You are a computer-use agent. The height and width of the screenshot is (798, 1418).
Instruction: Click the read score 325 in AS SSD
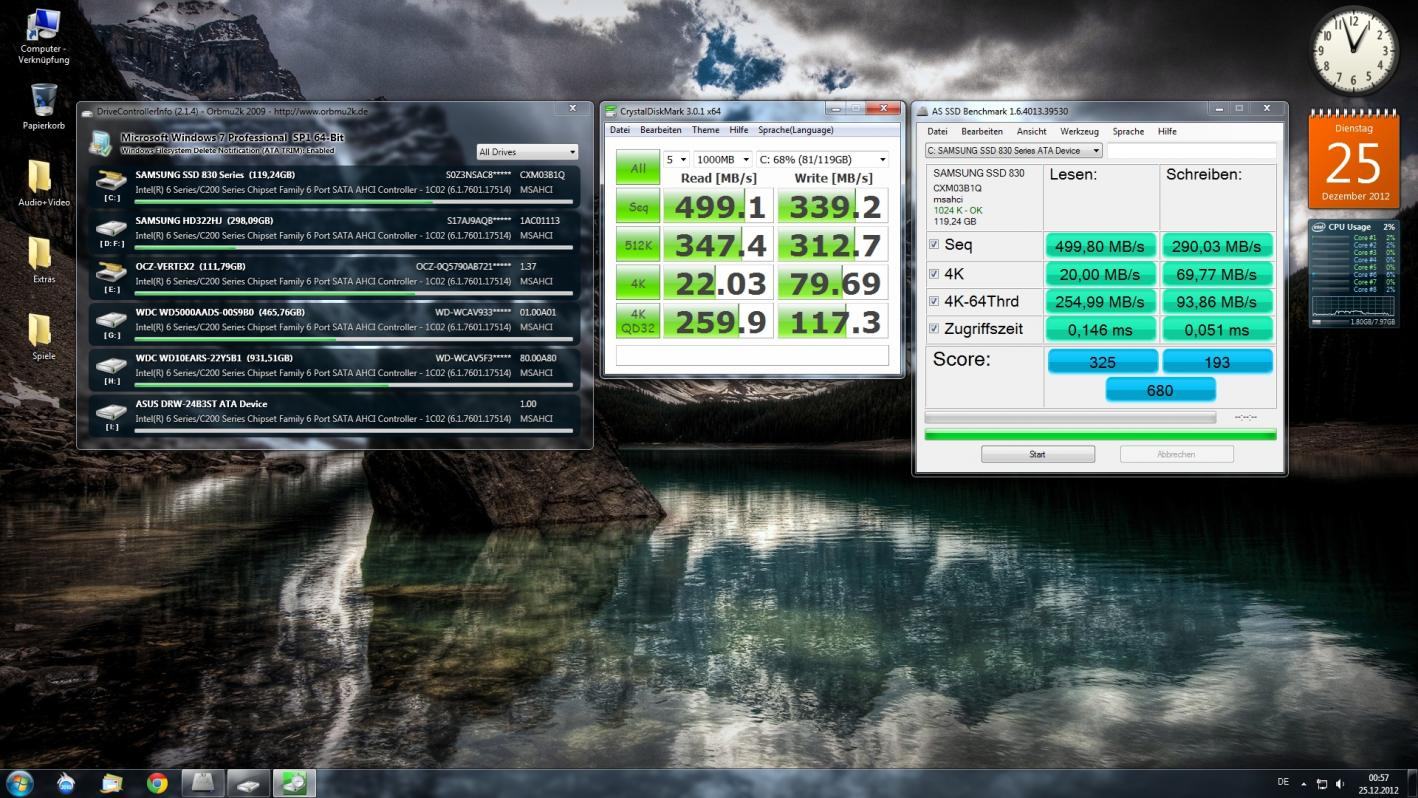1102,362
